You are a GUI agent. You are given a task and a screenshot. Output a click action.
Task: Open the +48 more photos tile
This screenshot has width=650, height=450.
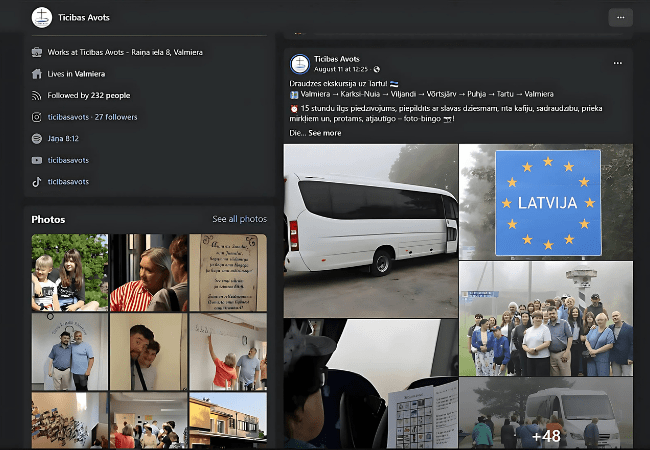point(546,413)
